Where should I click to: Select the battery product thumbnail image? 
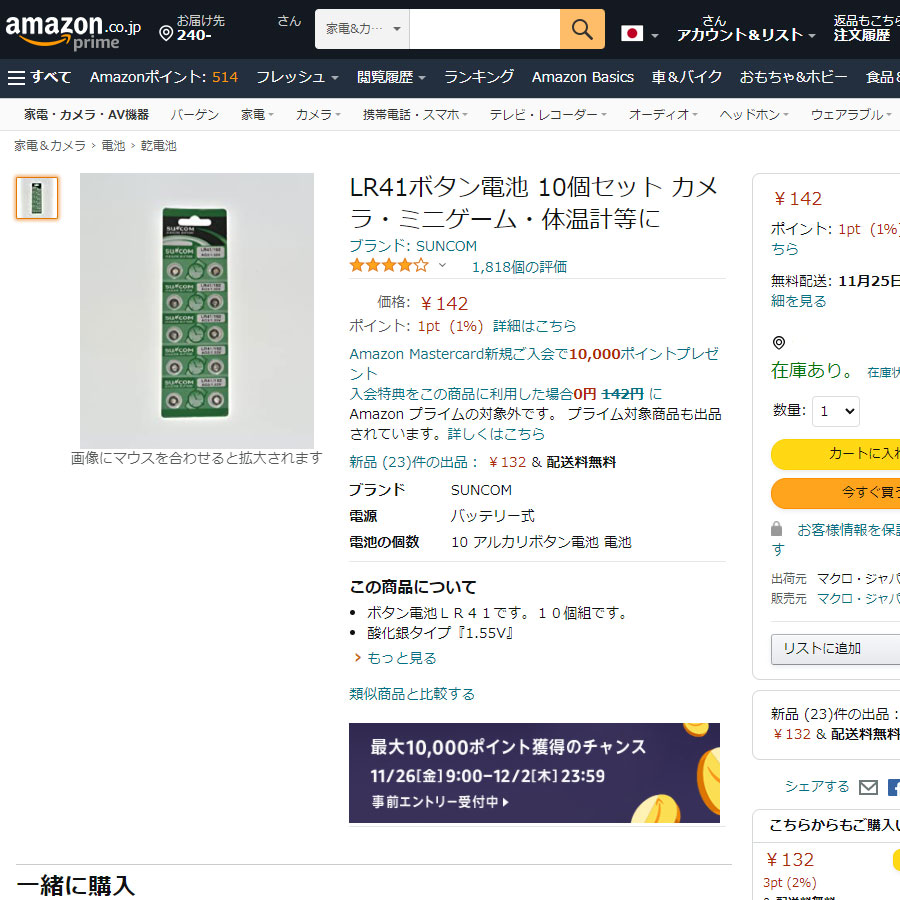point(37,198)
